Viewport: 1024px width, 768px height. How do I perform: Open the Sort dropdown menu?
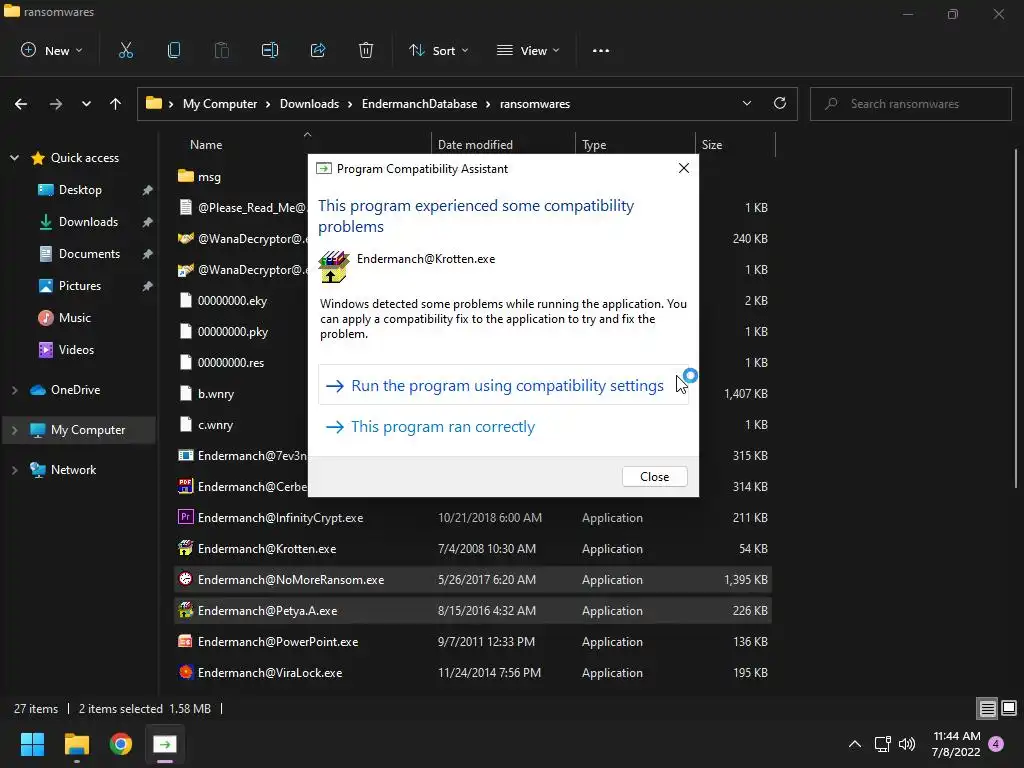tap(439, 50)
